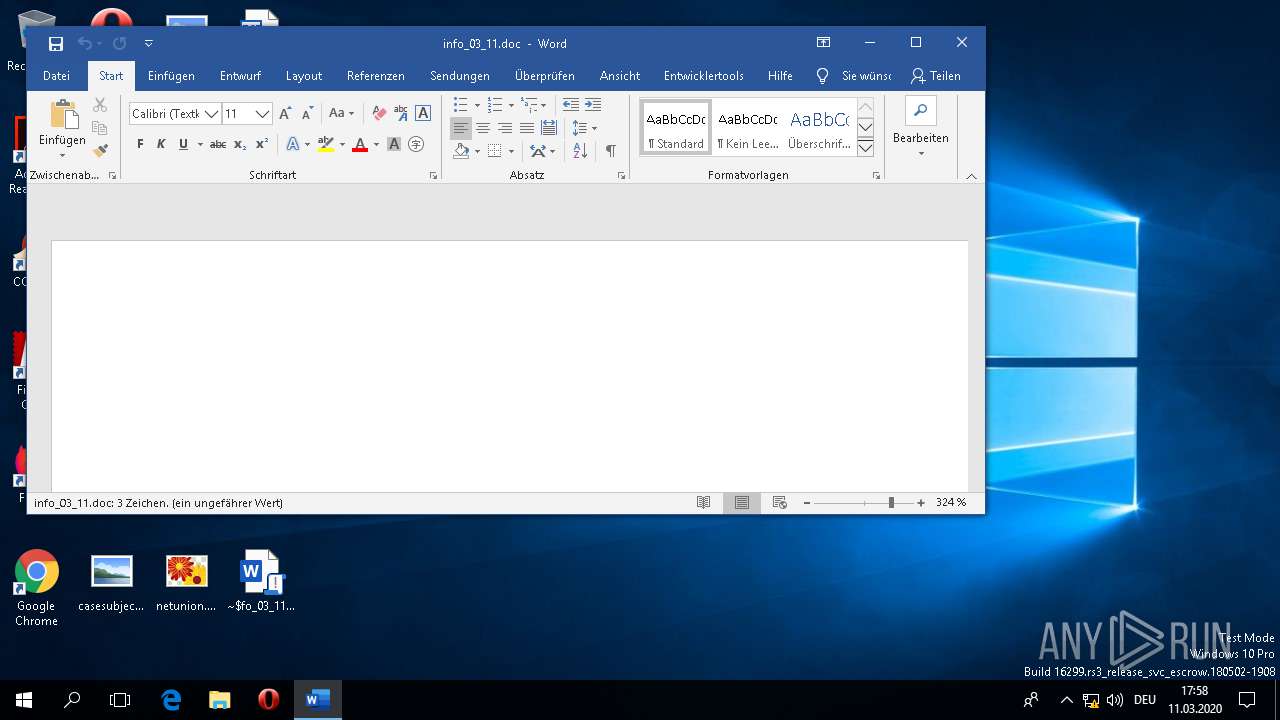Image resolution: width=1280 pixels, height=720 pixels.
Task: Open line spacing dropdown
Action: pos(584,128)
